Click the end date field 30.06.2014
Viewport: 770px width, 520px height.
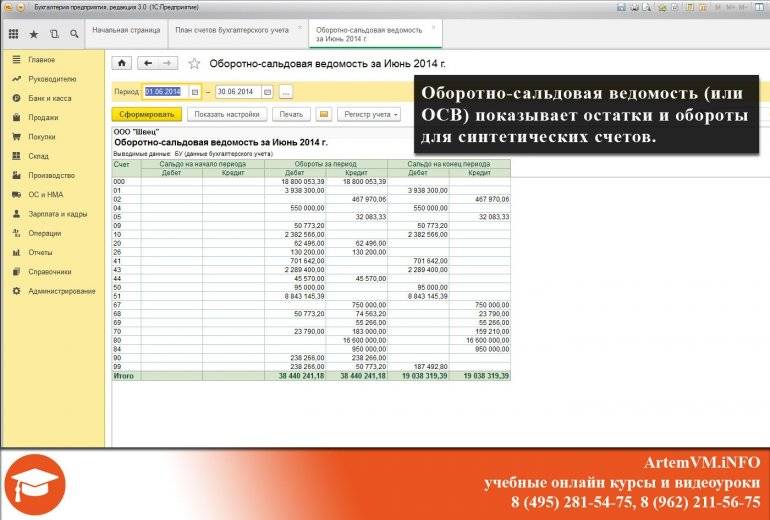point(238,92)
